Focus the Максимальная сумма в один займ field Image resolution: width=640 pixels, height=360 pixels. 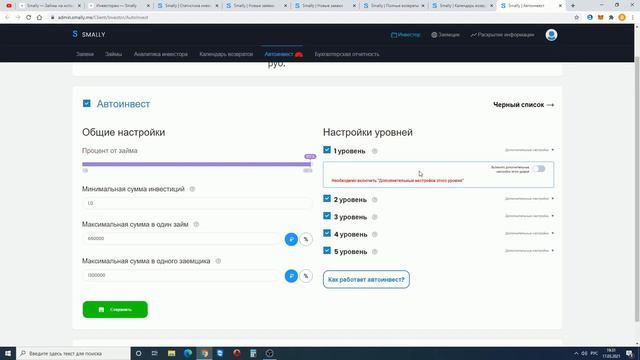click(x=182, y=238)
